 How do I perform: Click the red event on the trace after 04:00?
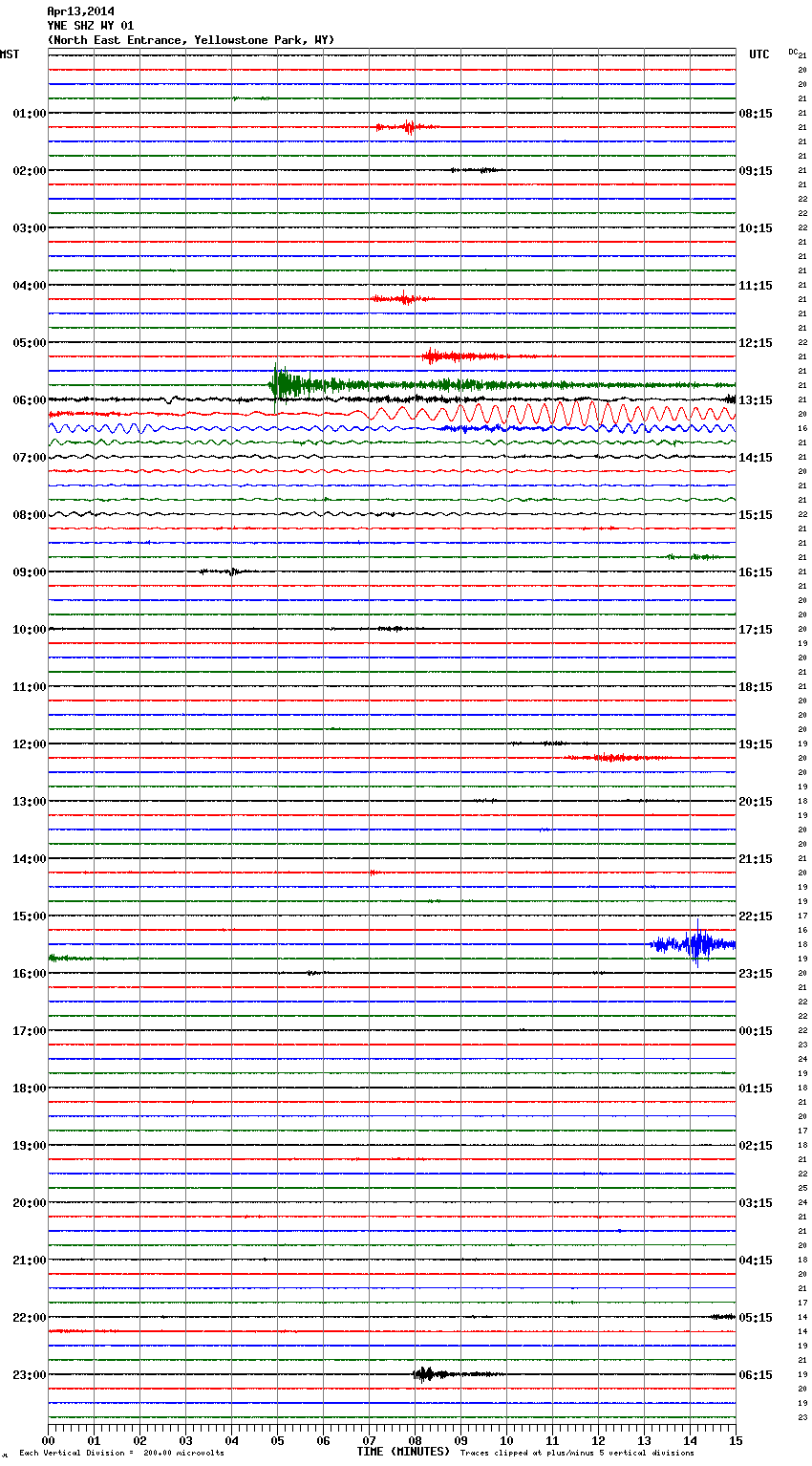401,298
